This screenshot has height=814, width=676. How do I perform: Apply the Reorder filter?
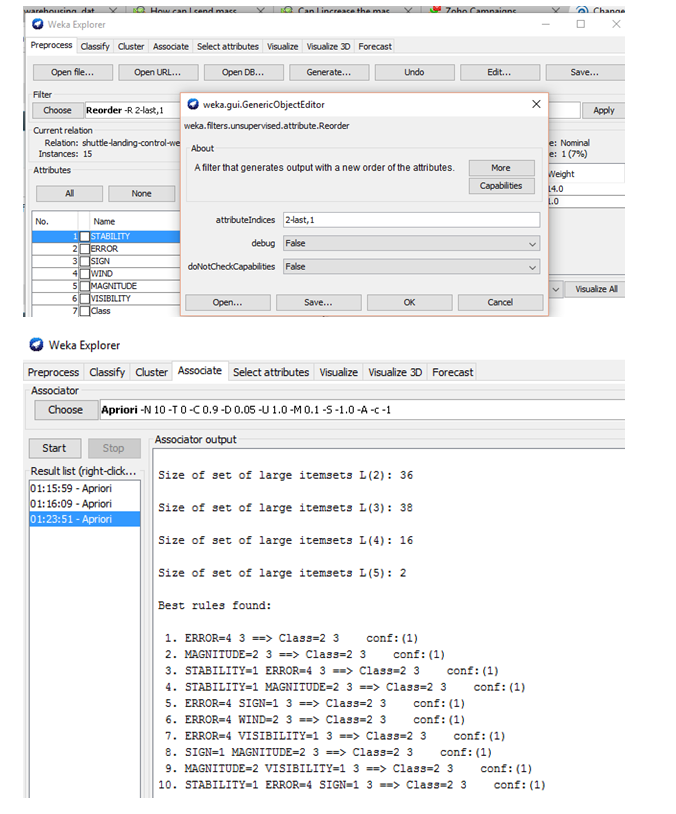pos(603,111)
